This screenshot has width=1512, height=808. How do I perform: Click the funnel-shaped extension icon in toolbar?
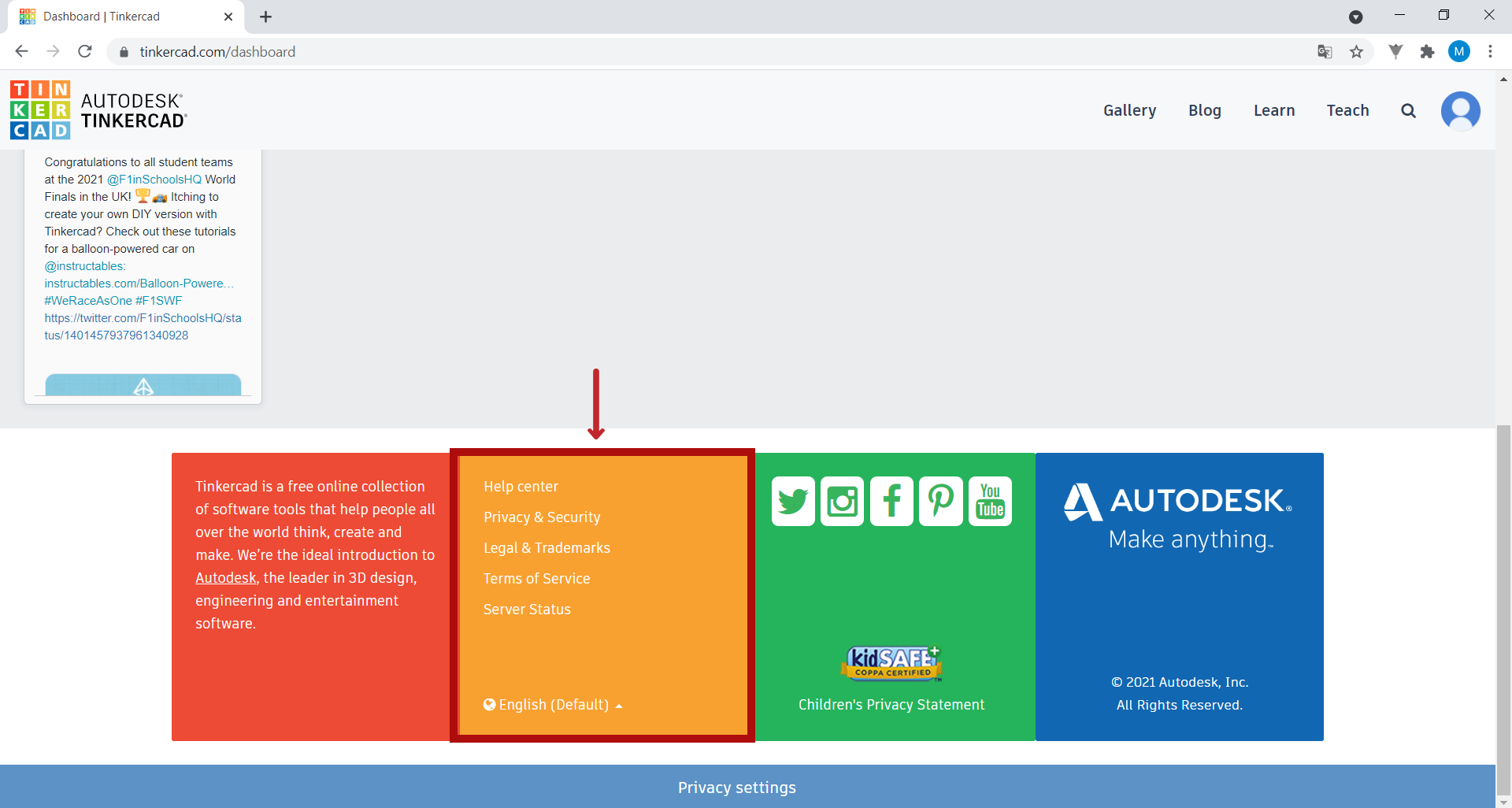pyautogui.click(x=1395, y=52)
